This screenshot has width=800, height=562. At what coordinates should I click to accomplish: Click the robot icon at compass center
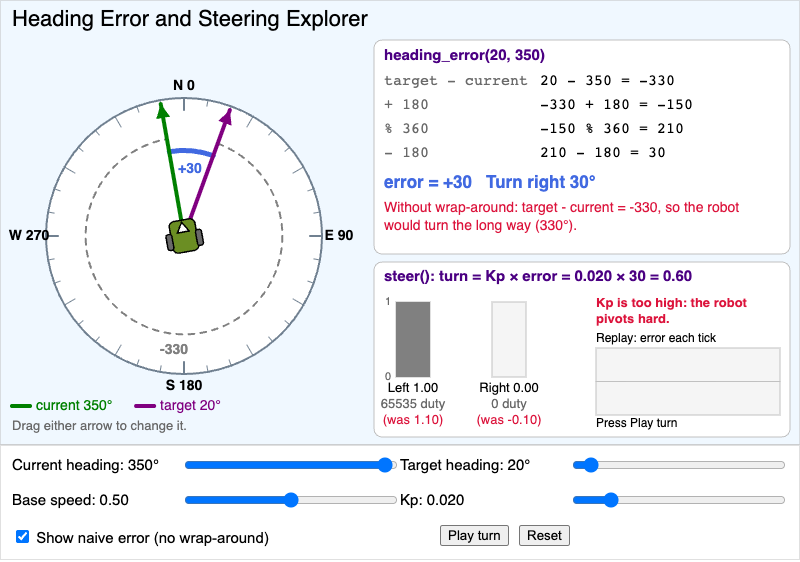184,236
